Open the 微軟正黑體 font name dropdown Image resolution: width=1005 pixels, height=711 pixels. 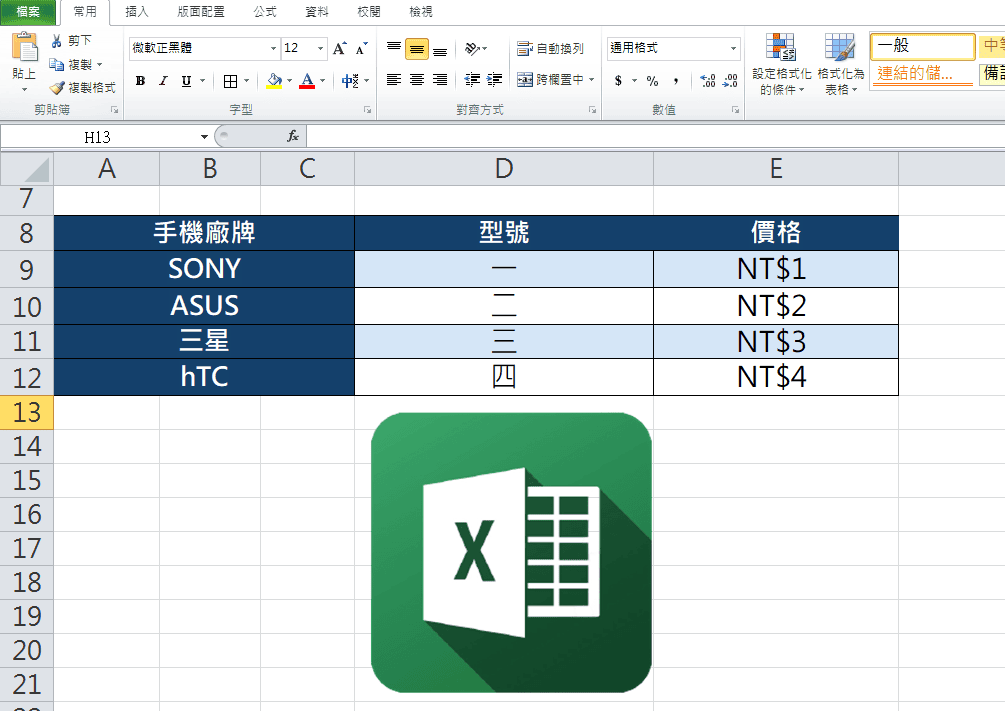273,49
